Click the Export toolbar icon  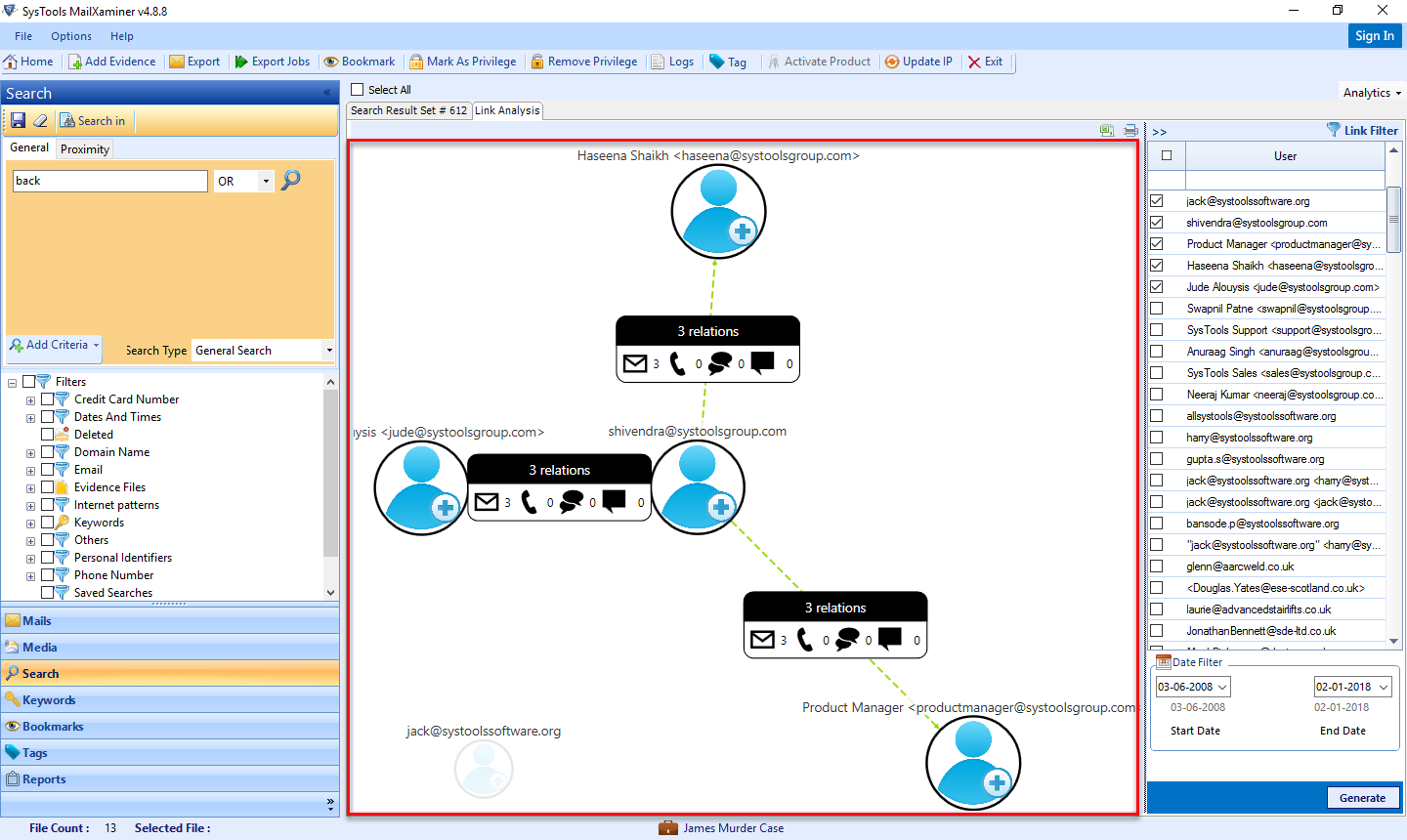(x=177, y=62)
